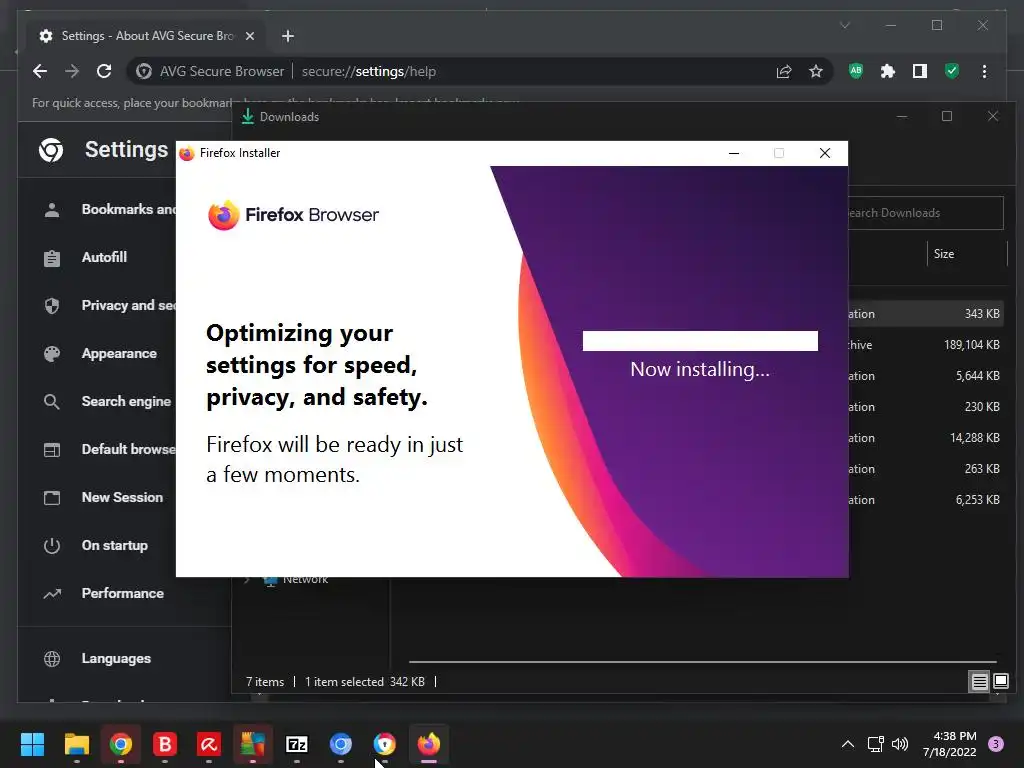
Task: Close the Settings - About AVG tab
Action: click(249, 36)
